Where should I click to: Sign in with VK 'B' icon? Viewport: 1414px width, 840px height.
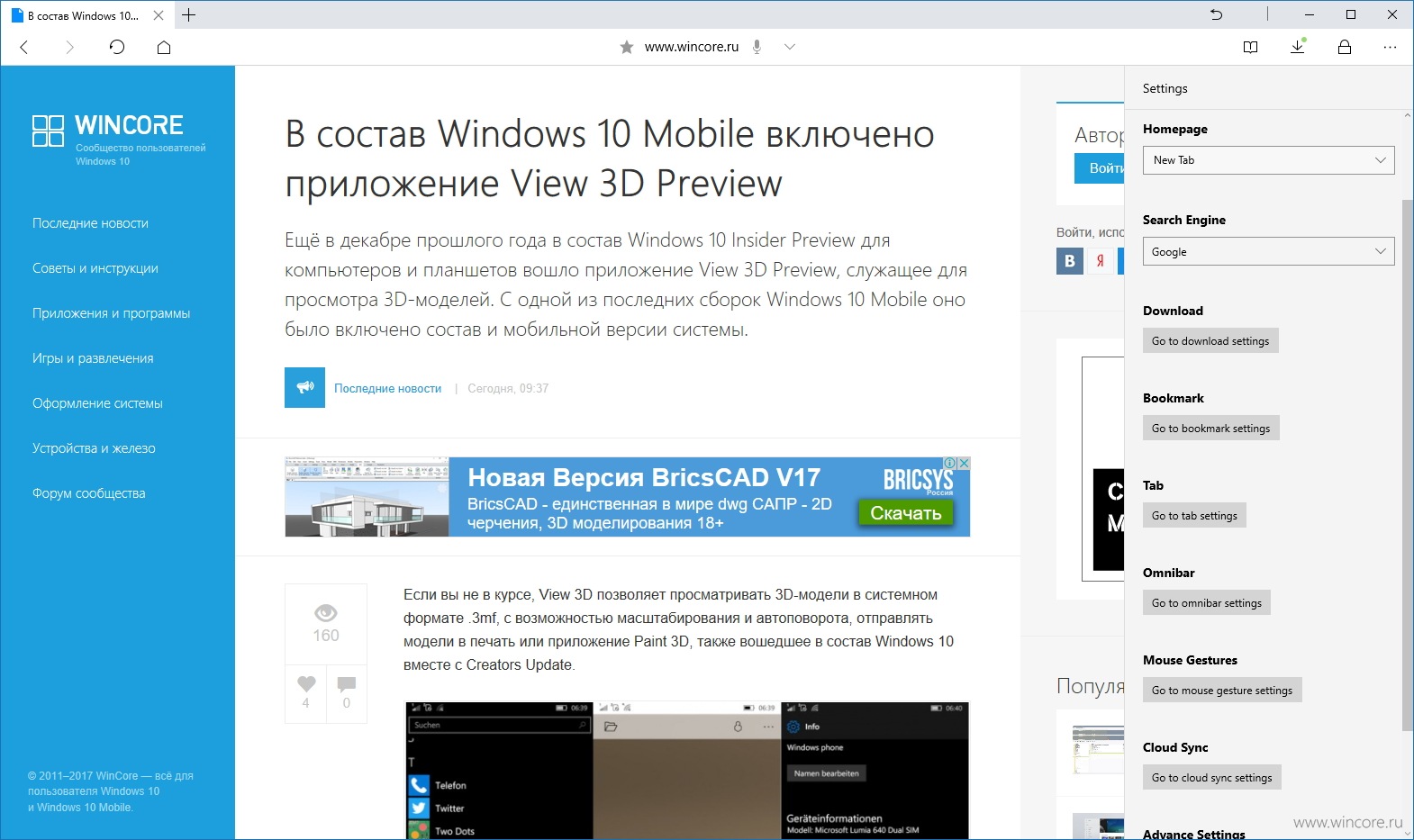pyautogui.click(x=1070, y=261)
